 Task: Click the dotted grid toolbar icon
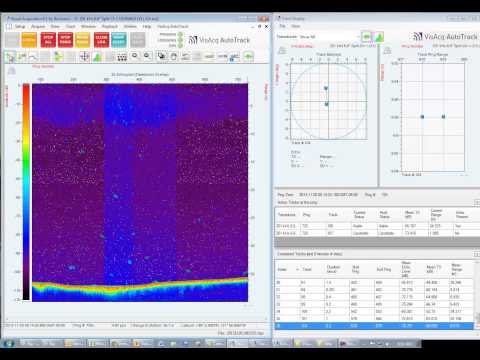(122, 57)
